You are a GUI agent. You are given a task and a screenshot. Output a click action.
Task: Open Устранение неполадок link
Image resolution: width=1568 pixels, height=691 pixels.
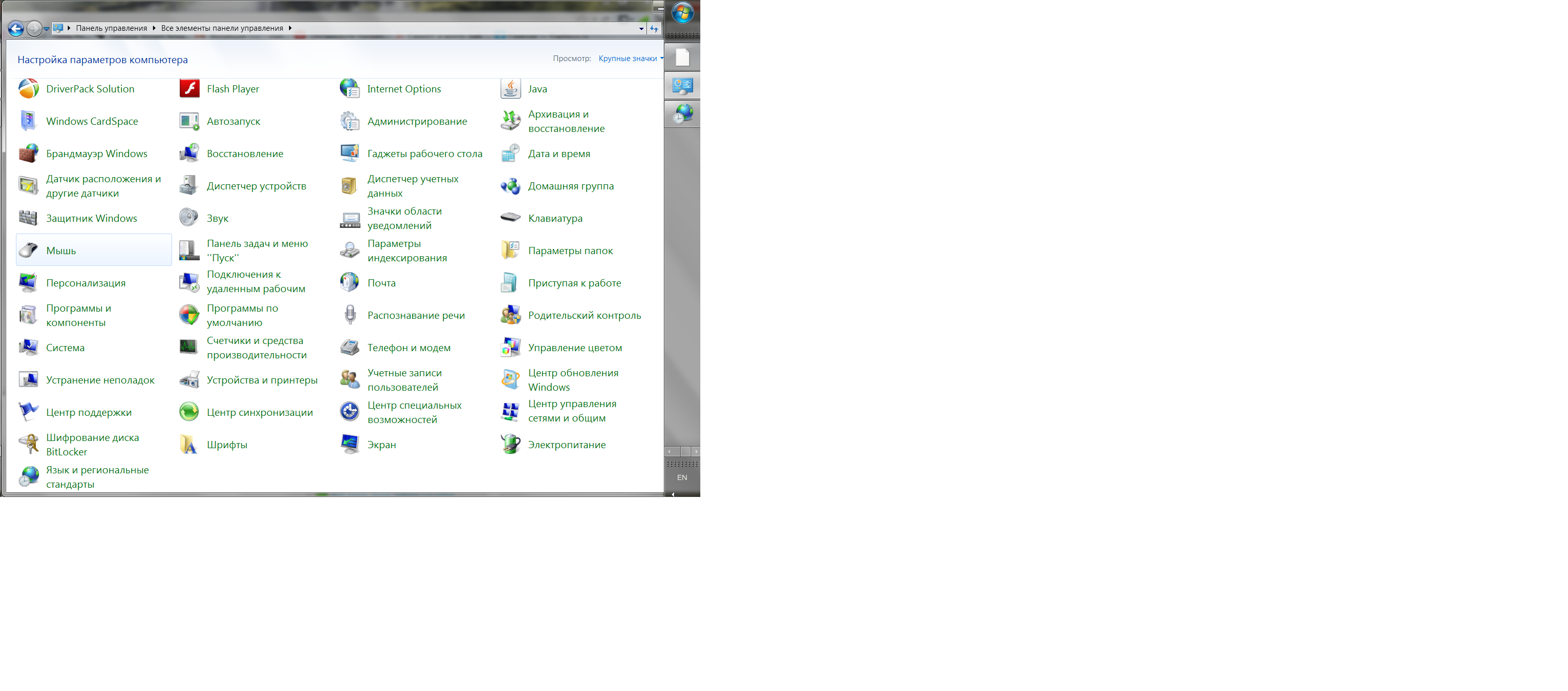click(x=101, y=380)
